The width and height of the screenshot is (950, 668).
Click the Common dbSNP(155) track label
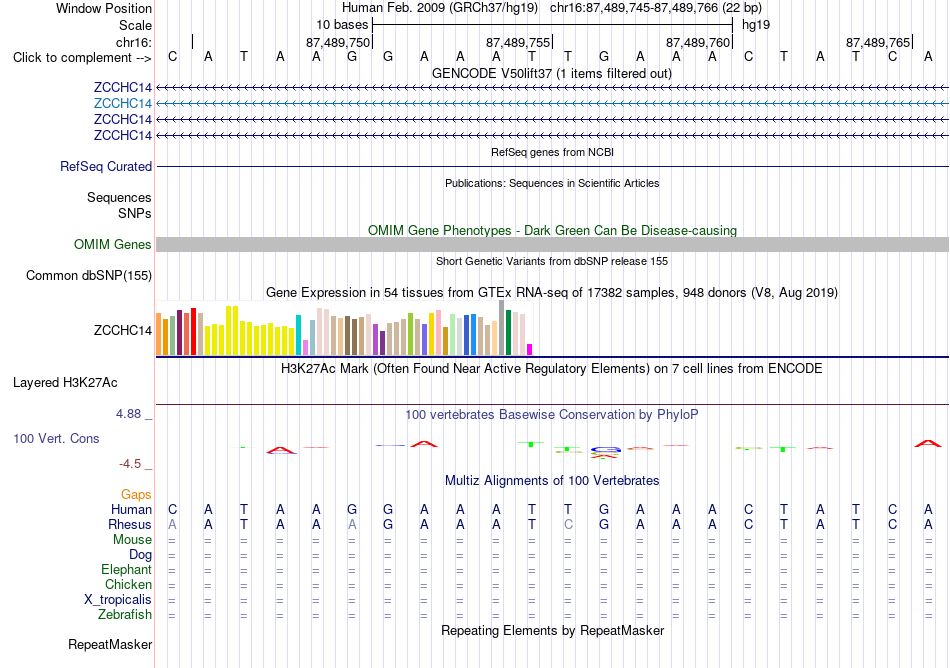point(89,276)
